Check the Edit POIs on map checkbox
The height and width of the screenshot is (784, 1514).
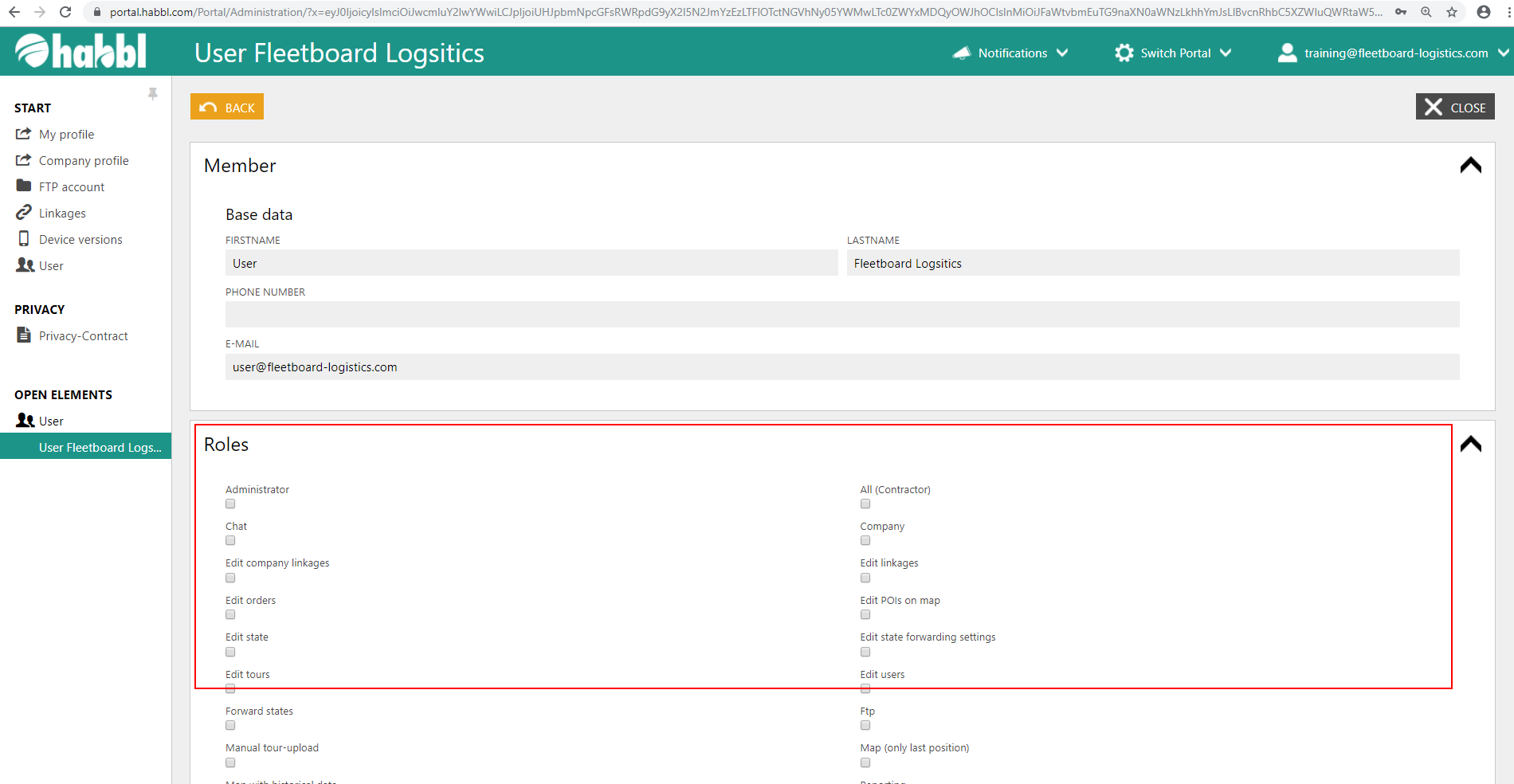pos(865,614)
